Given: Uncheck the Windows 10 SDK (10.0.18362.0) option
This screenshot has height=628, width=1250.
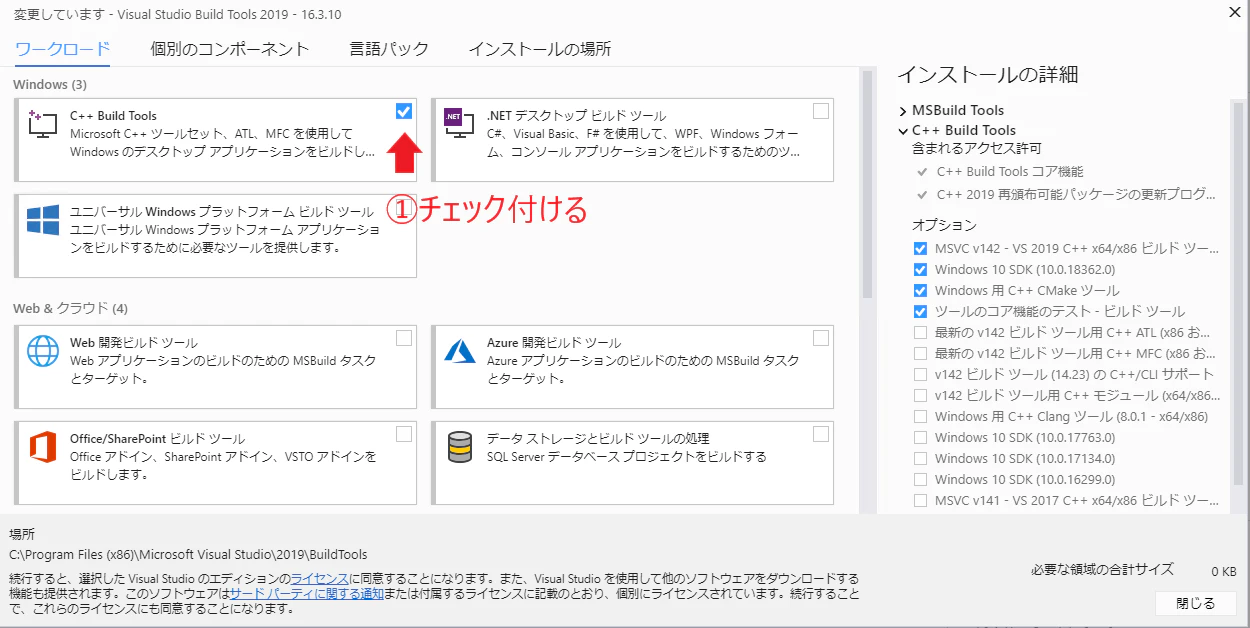Looking at the screenshot, I should click(x=920, y=269).
